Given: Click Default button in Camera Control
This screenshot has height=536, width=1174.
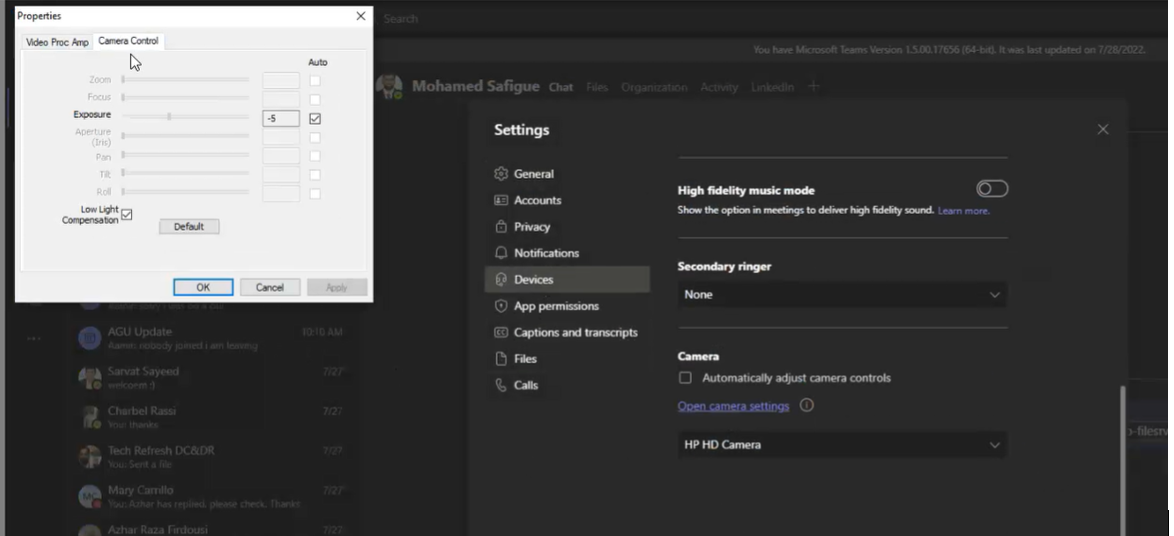Looking at the screenshot, I should click(189, 226).
